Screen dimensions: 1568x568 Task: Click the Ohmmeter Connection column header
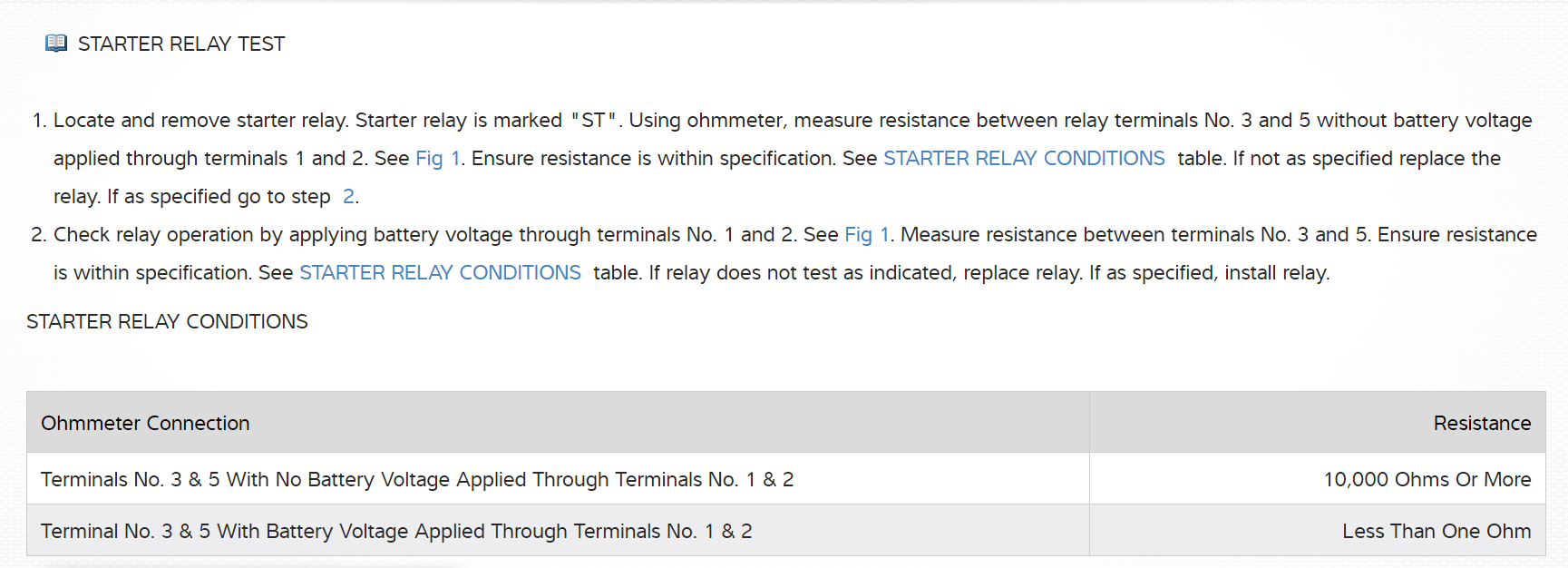(x=145, y=424)
